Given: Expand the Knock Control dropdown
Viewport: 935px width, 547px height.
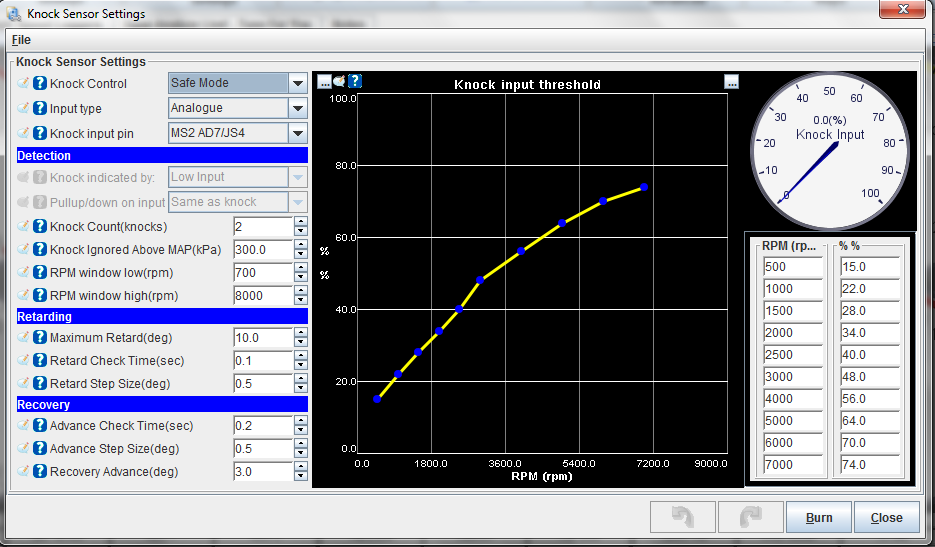Looking at the screenshot, I should tap(297, 84).
